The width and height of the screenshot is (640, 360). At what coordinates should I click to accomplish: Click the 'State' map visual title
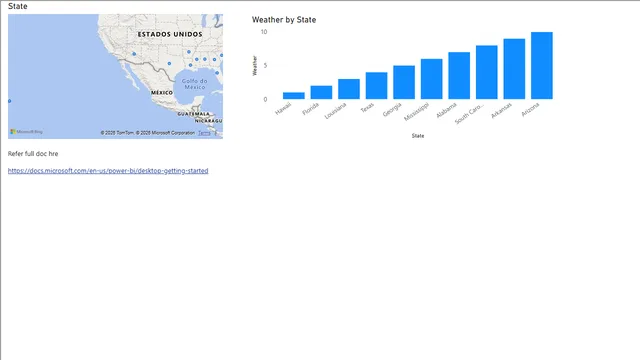pyautogui.click(x=18, y=6)
